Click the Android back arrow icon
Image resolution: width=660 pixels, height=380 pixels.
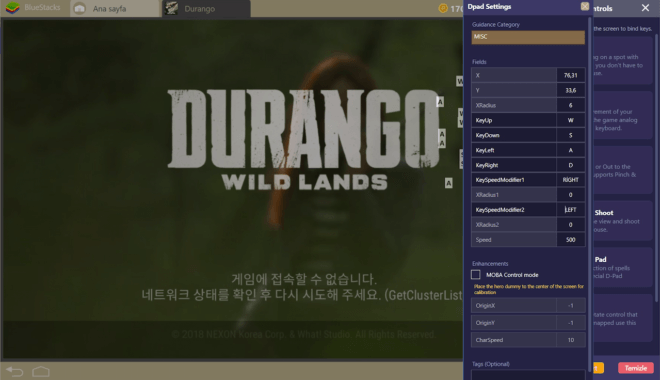(x=14, y=371)
